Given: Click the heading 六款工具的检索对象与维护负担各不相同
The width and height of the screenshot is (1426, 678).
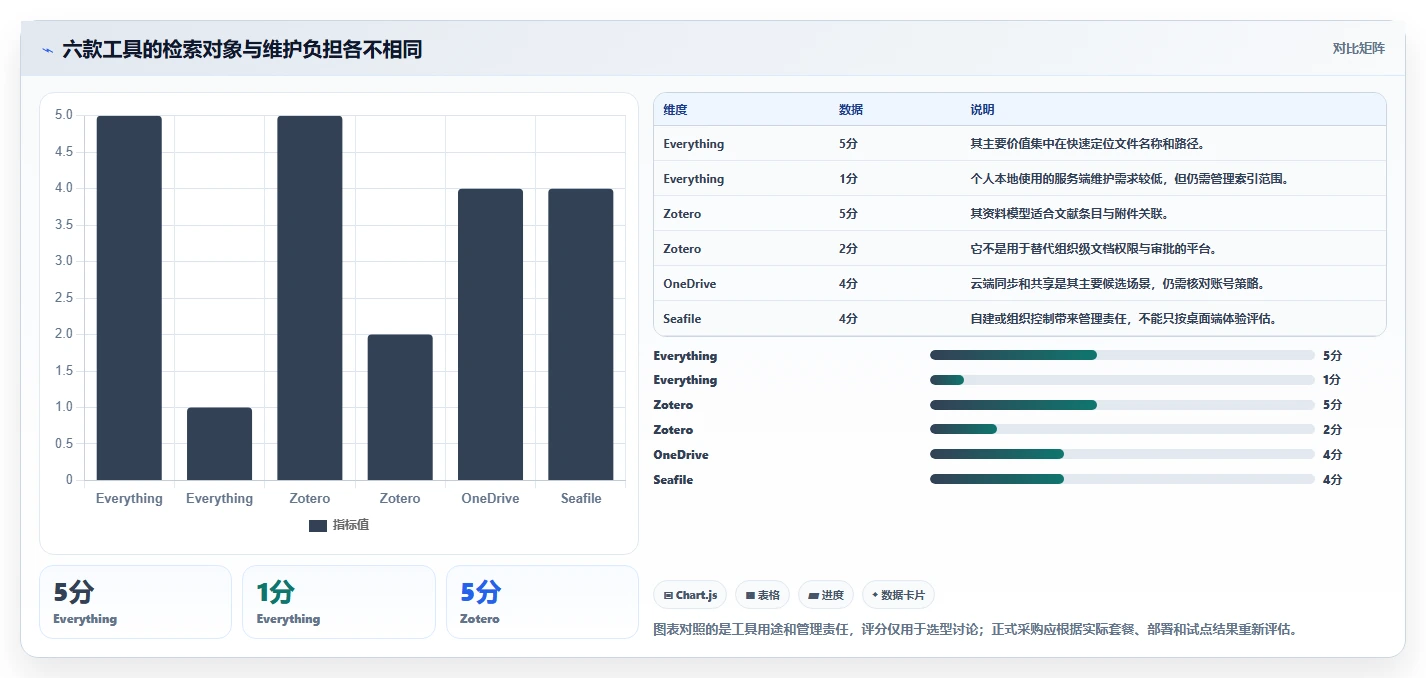Looking at the screenshot, I should 242,49.
